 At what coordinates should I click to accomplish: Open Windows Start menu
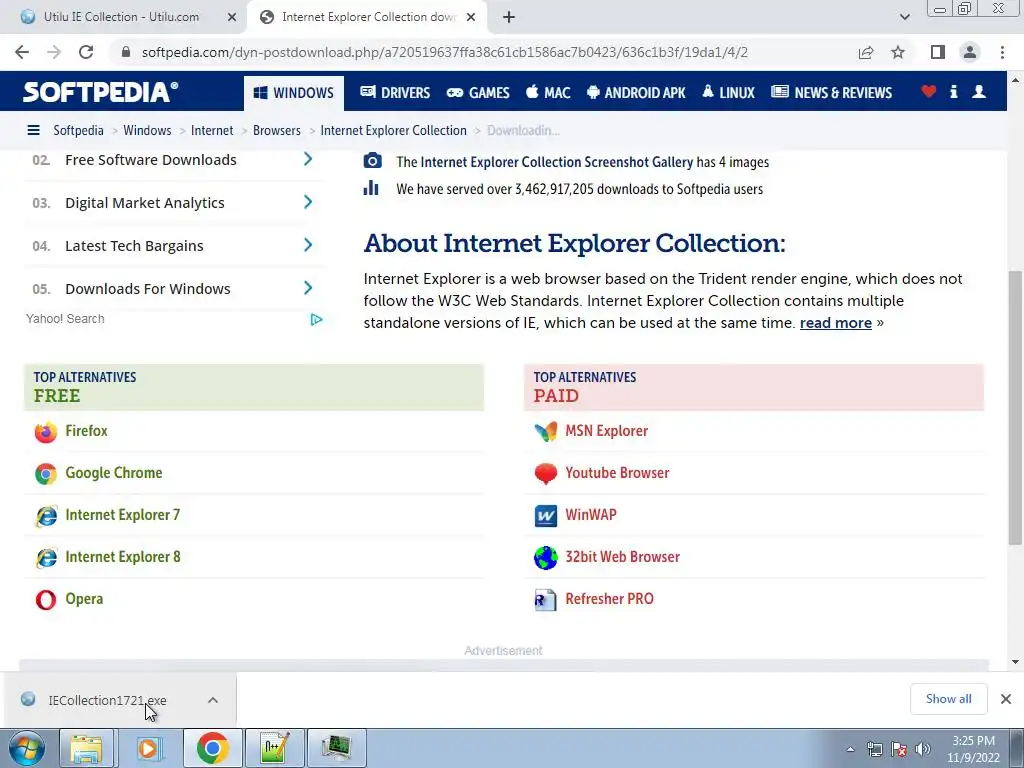click(x=27, y=748)
